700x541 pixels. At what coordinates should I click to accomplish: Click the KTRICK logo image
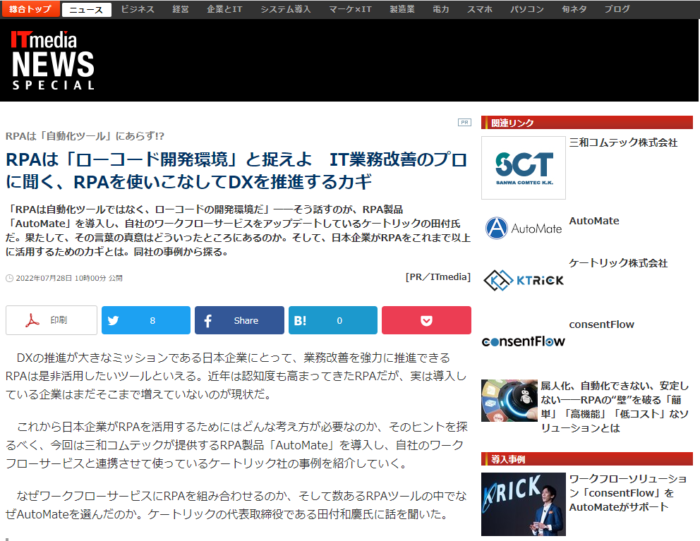point(524,280)
